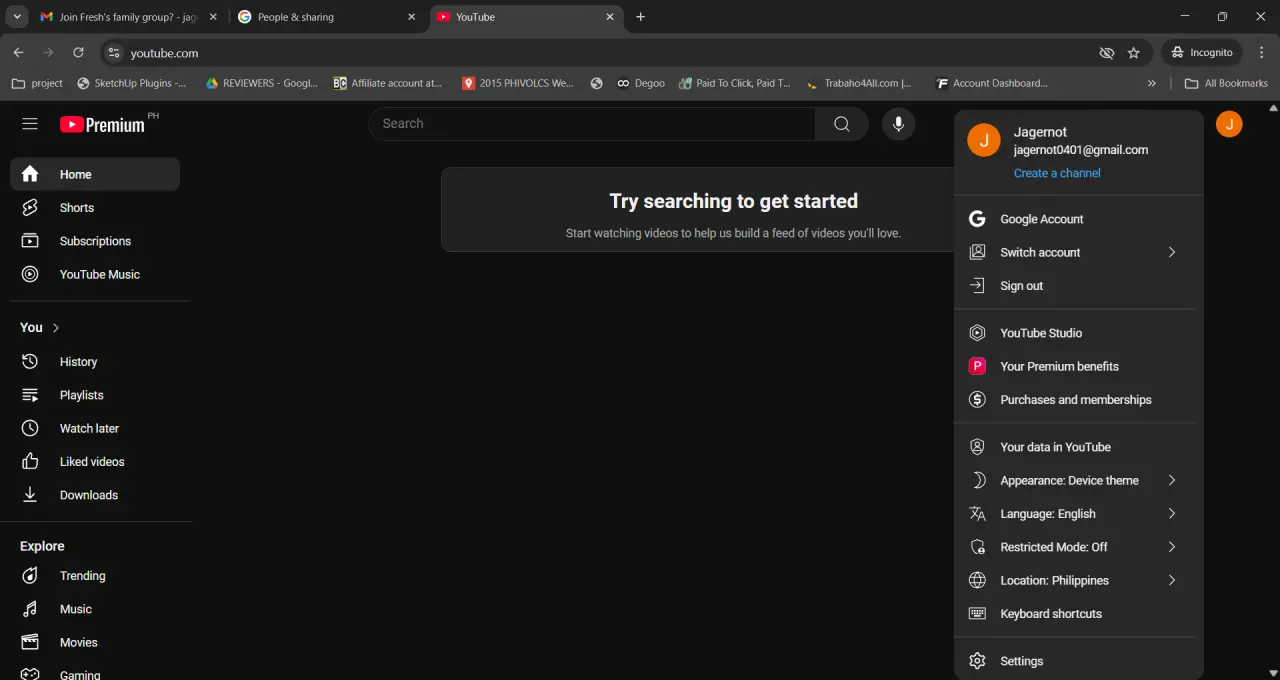
Task: Expand the Appearance: Device theme option
Action: coord(1079,480)
